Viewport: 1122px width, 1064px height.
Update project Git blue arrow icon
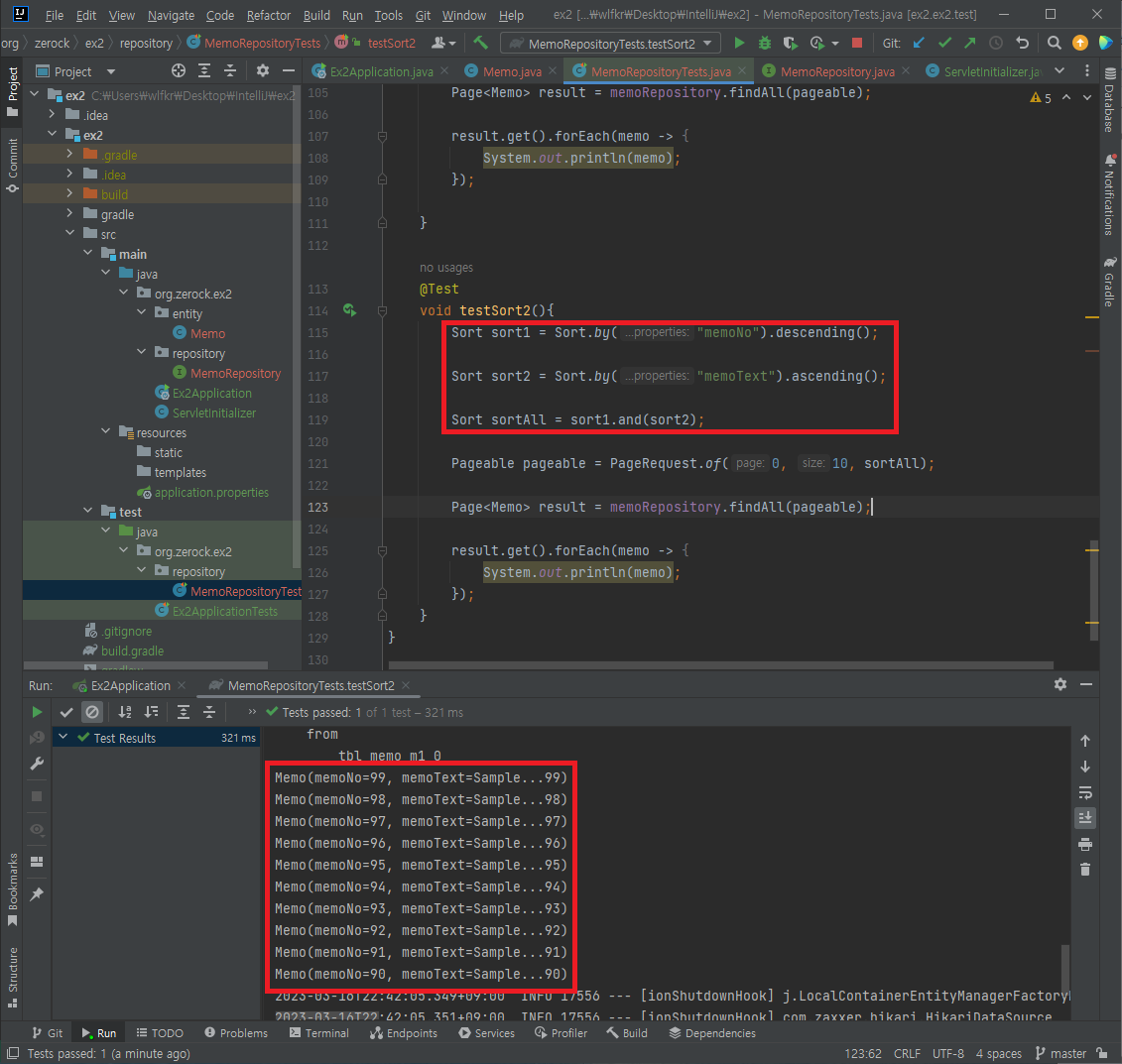(x=919, y=43)
